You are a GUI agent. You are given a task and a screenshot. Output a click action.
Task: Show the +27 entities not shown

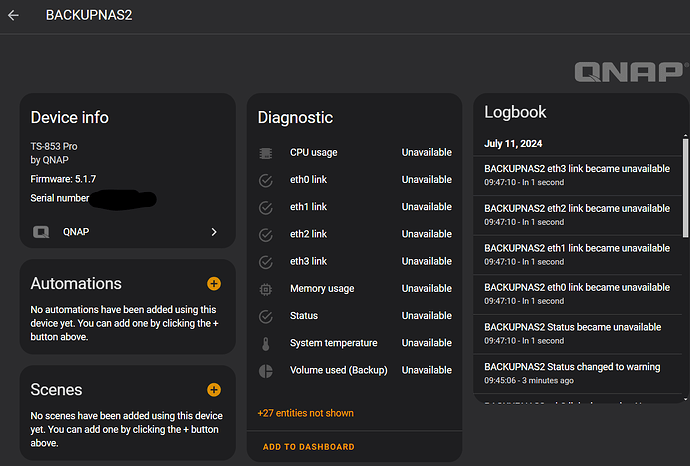click(x=305, y=413)
